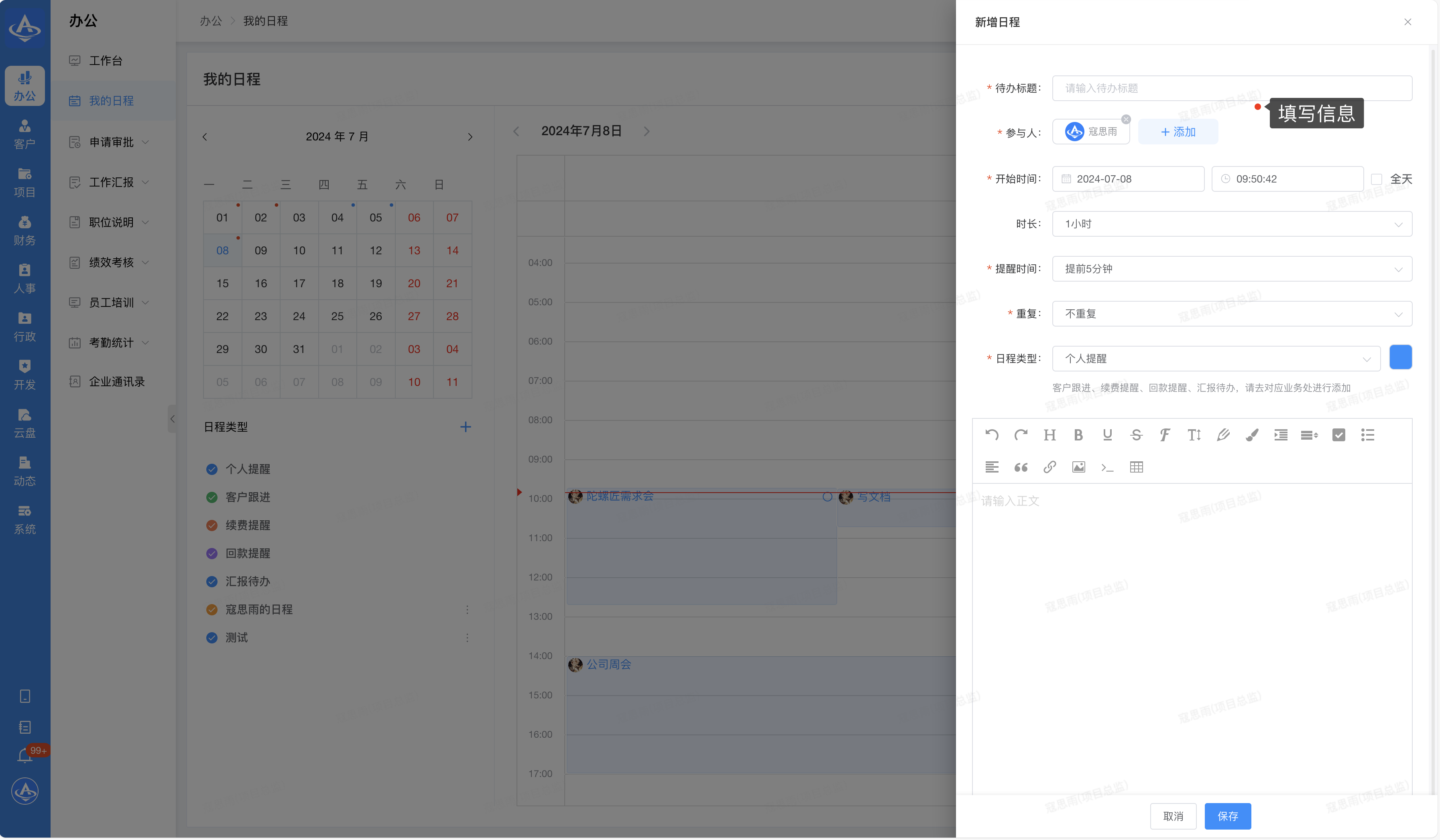Click the blue schedule color swatch
This screenshot has width=1440, height=840.
coord(1400,357)
